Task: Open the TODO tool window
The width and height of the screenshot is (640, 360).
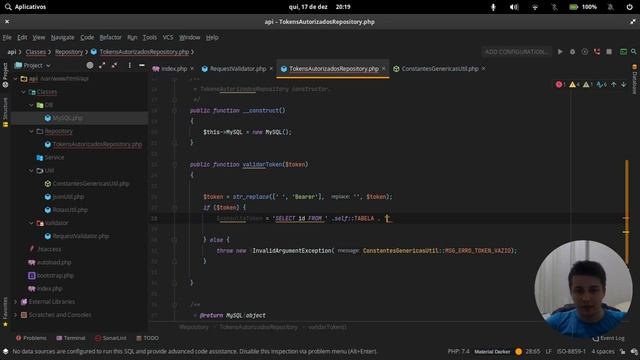Action: [x=147, y=338]
